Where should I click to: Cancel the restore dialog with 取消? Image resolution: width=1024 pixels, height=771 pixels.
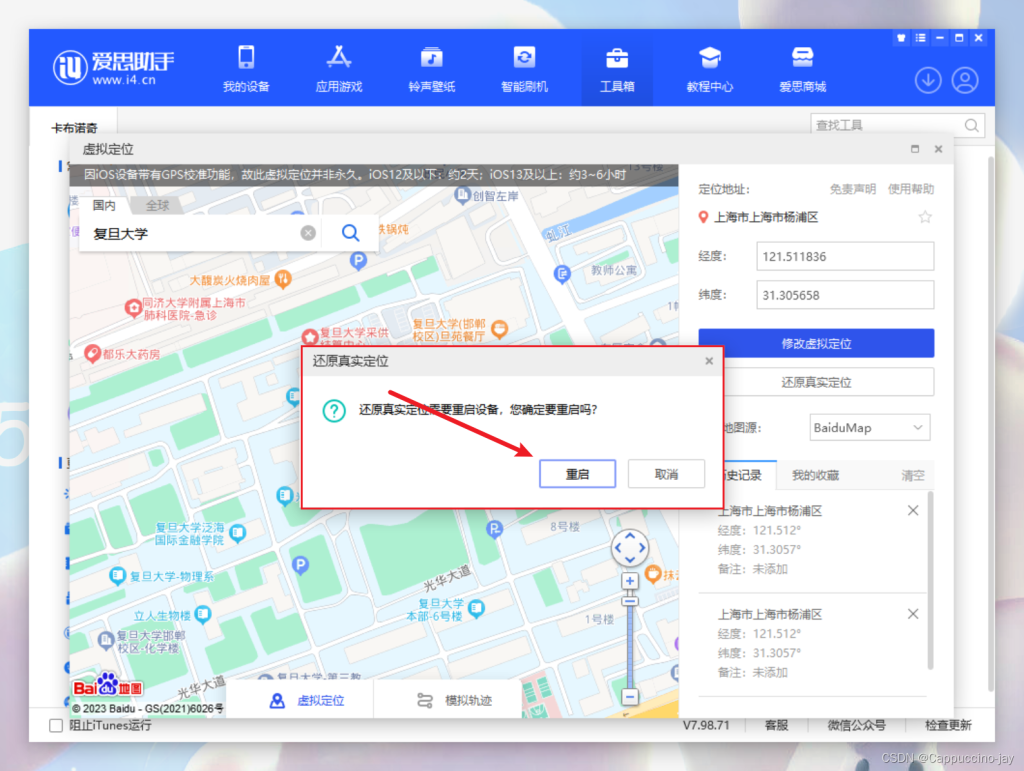point(666,474)
